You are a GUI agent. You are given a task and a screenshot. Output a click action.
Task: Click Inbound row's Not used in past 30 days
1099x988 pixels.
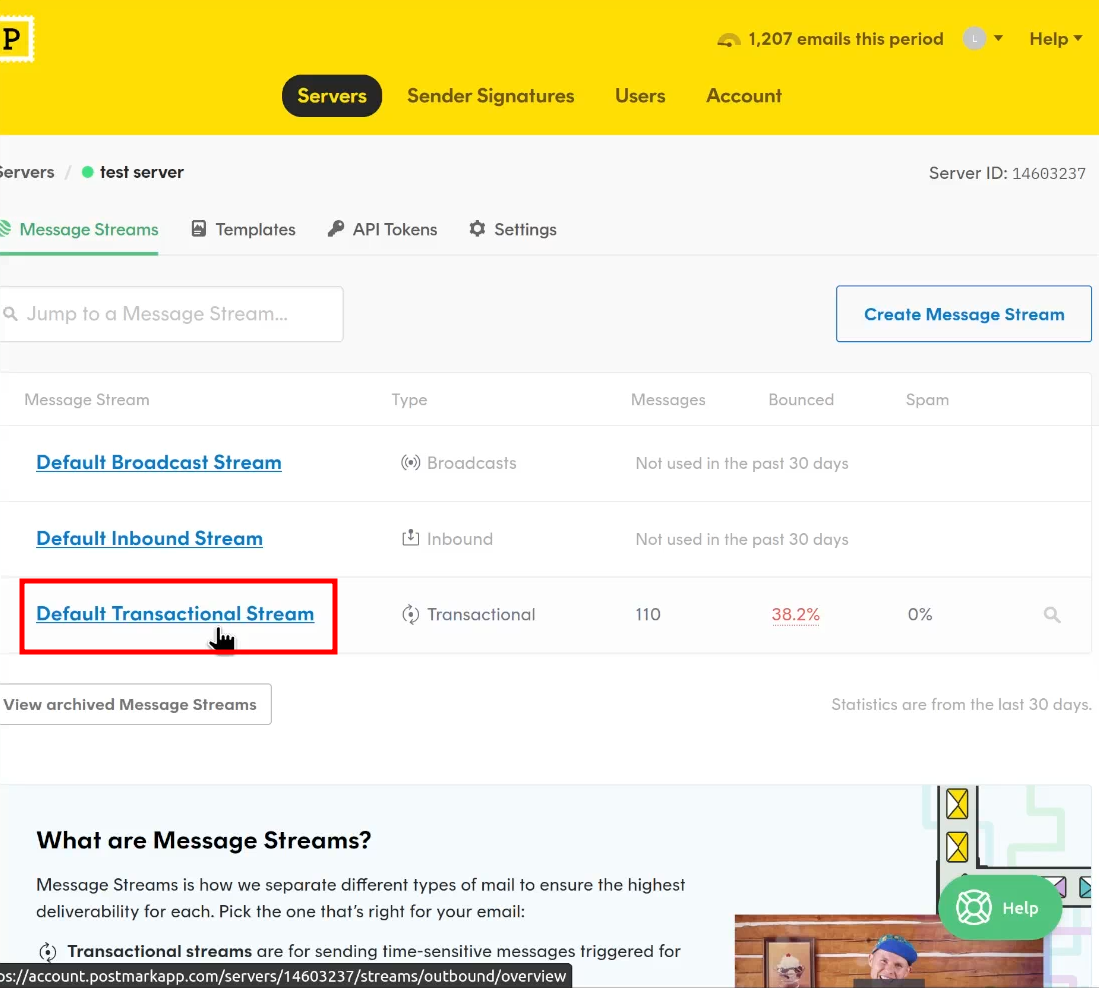pyautogui.click(x=742, y=539)
